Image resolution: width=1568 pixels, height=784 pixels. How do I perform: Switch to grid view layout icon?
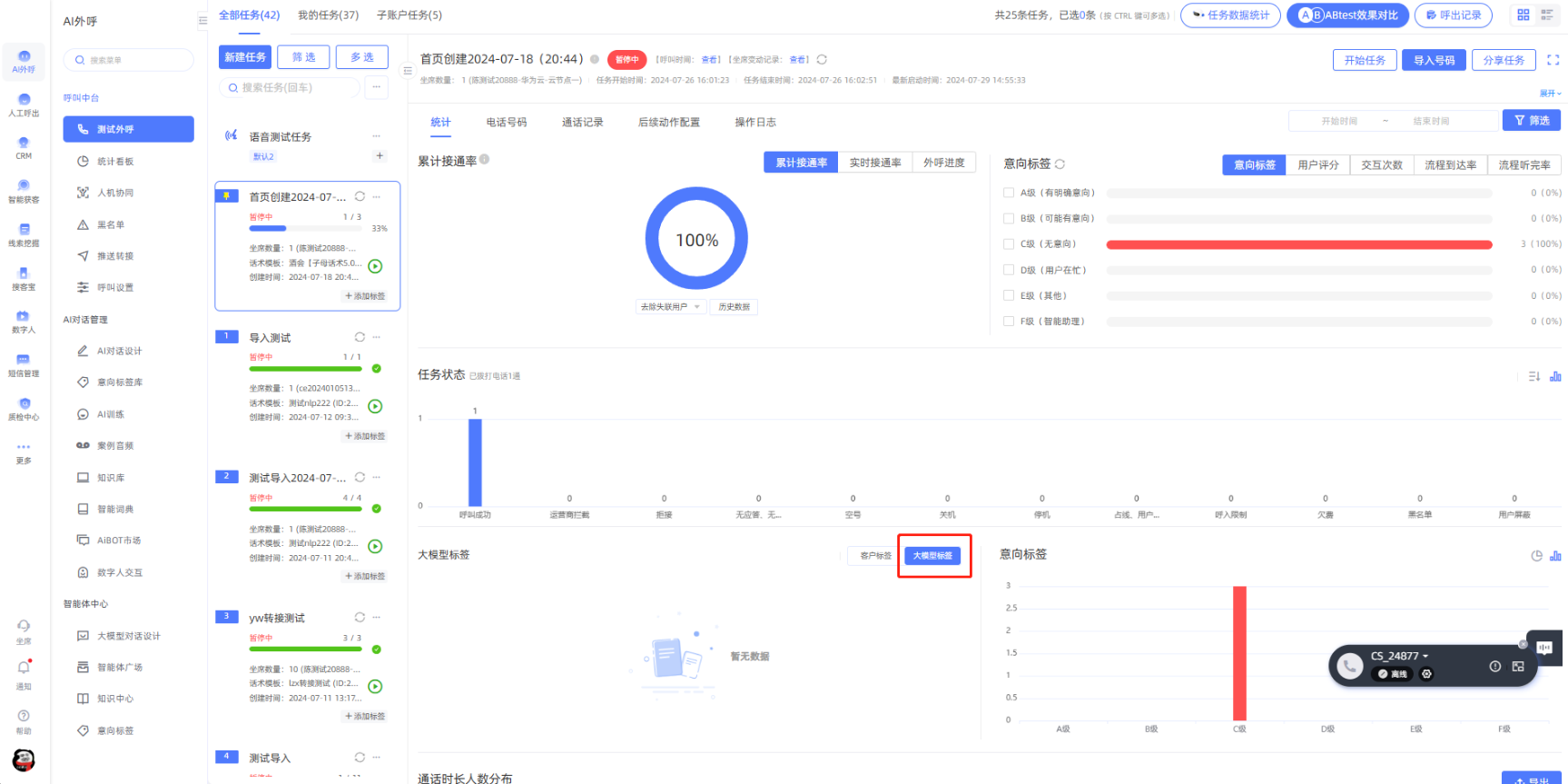point(1523,15)
